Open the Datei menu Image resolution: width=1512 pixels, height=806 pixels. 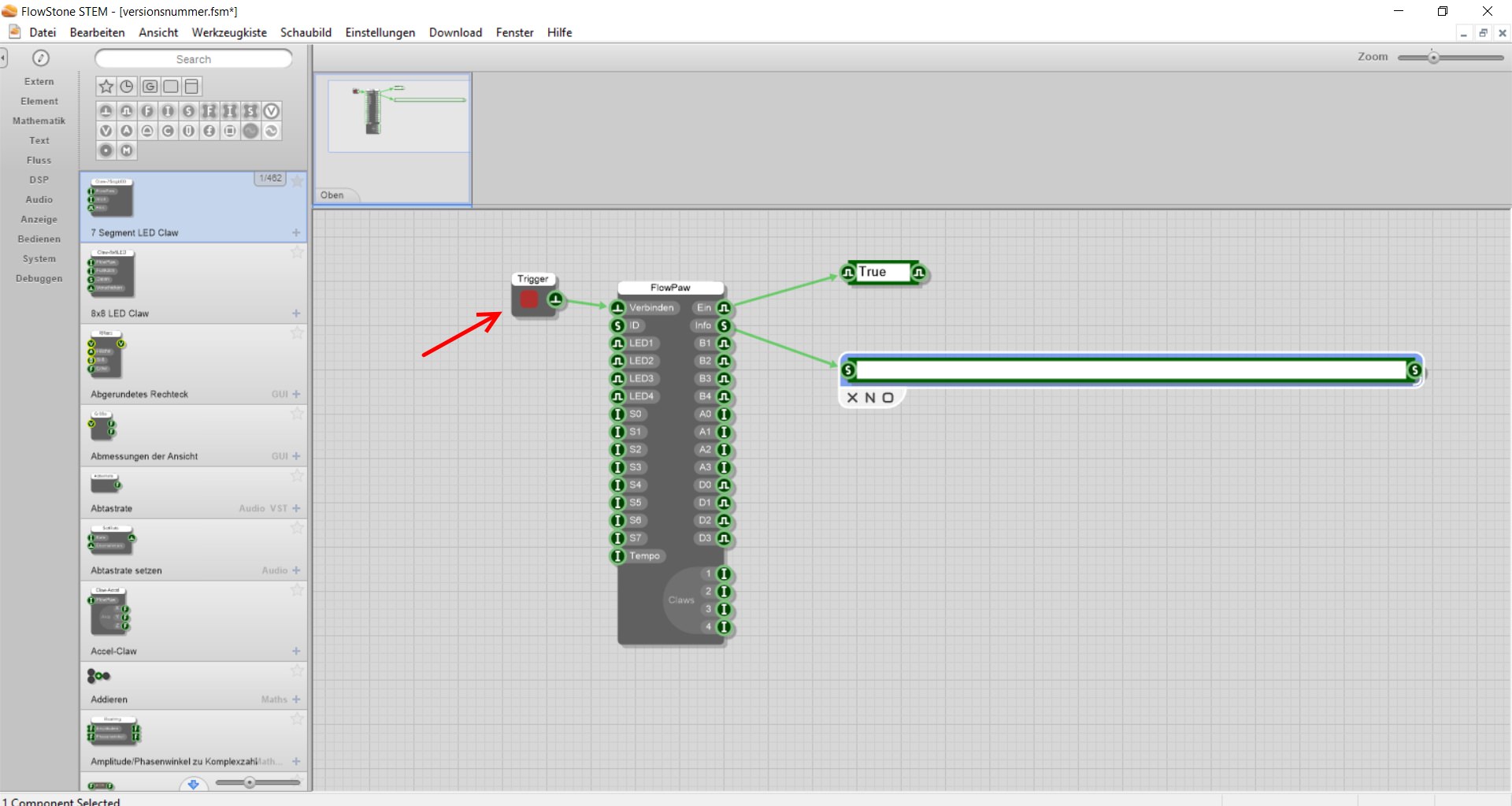tap(43, 32)
